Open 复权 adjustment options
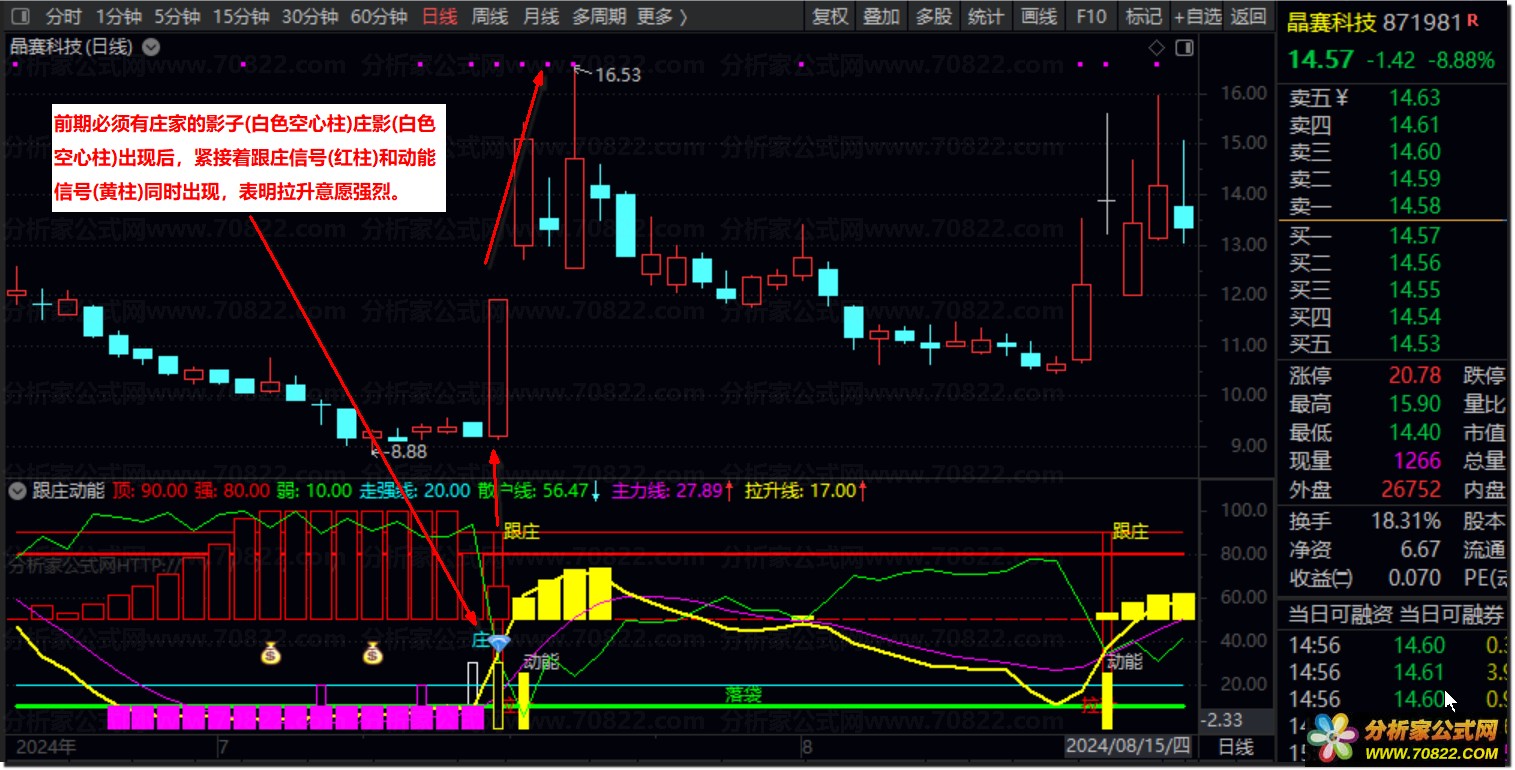 [830, 16]
